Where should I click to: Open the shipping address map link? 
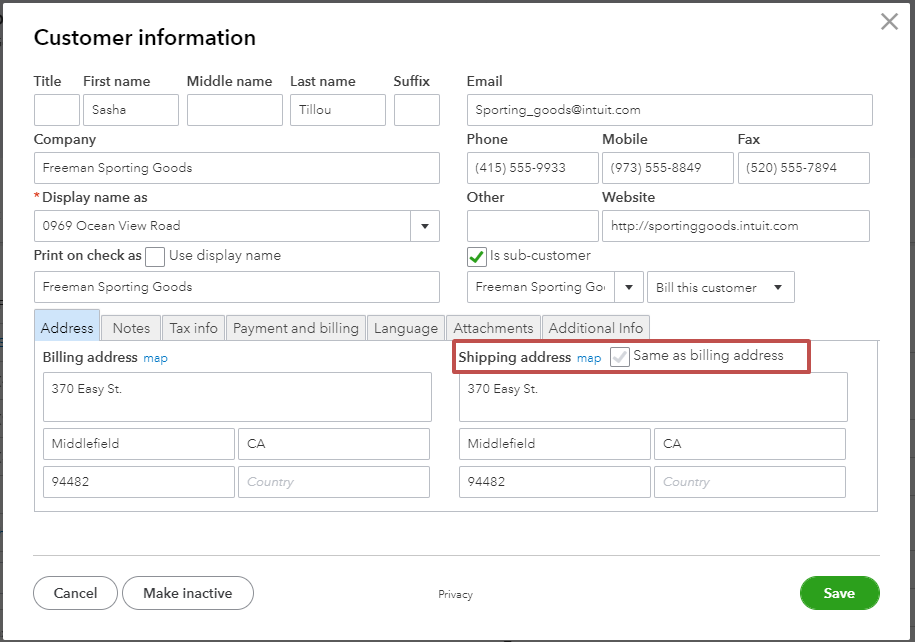589,357
